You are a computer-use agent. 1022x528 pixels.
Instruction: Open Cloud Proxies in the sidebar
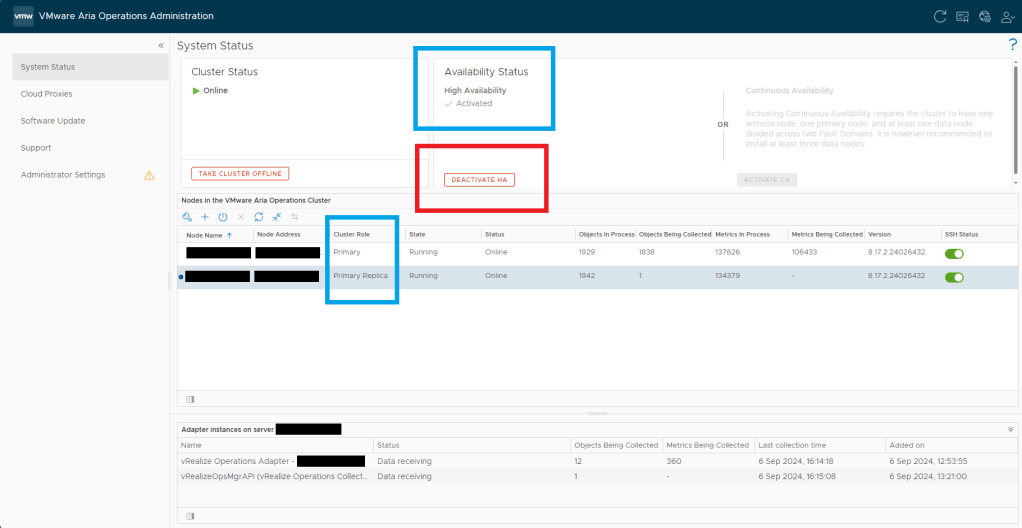pyautogui.click(x=47, y=94)
